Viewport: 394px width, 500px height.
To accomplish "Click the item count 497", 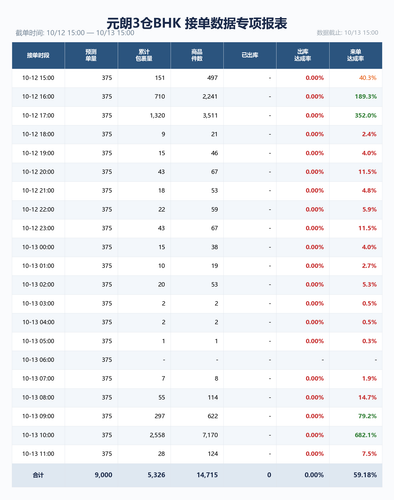I will 213,78.
